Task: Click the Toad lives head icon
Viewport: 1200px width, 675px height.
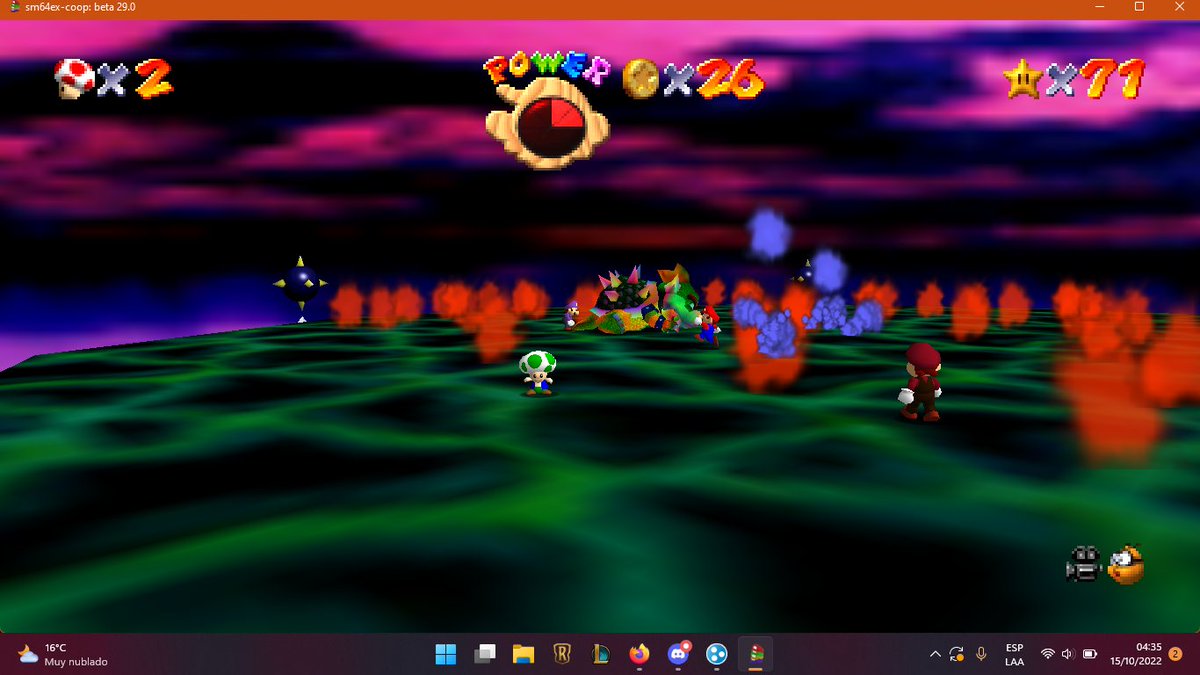Action: [74, 78]
